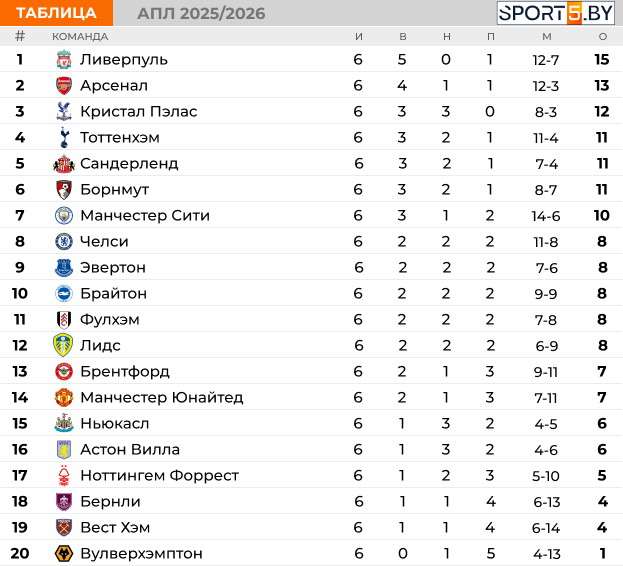Select the Leeds yellow shield crest

[63, 345]
